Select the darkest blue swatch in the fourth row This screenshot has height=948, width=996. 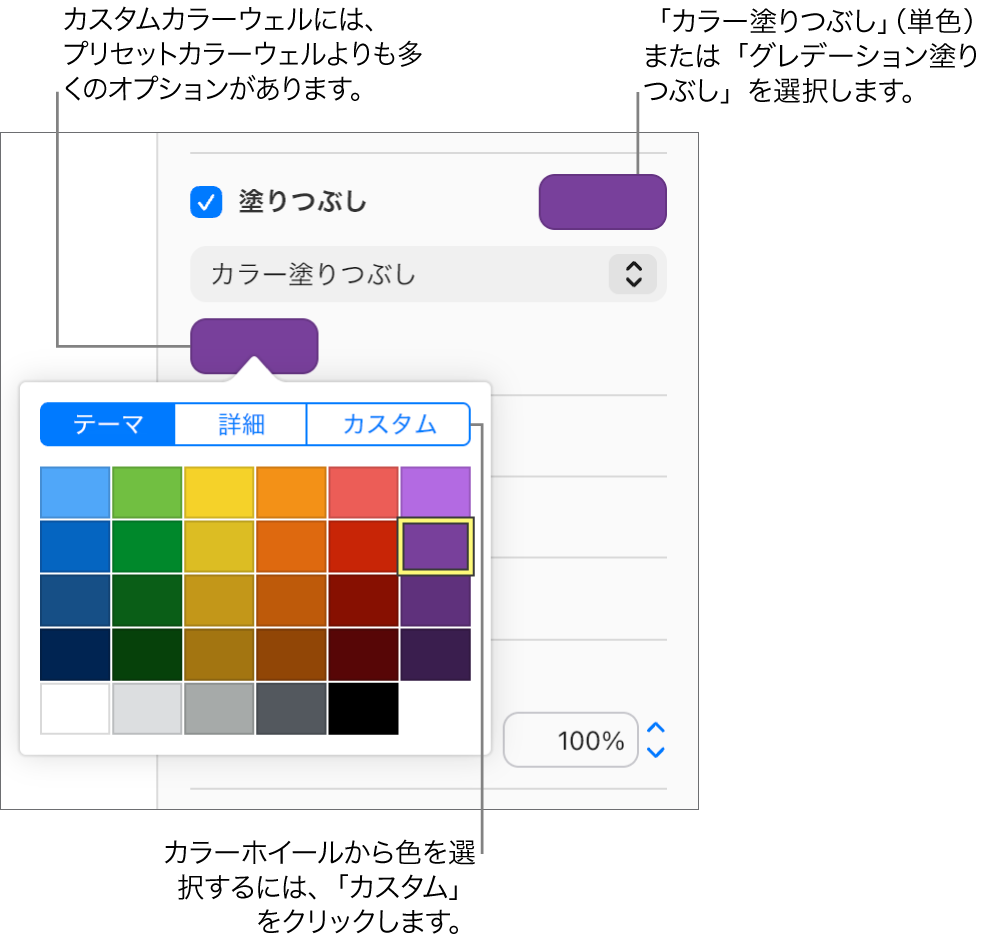[x=74, y=654]
